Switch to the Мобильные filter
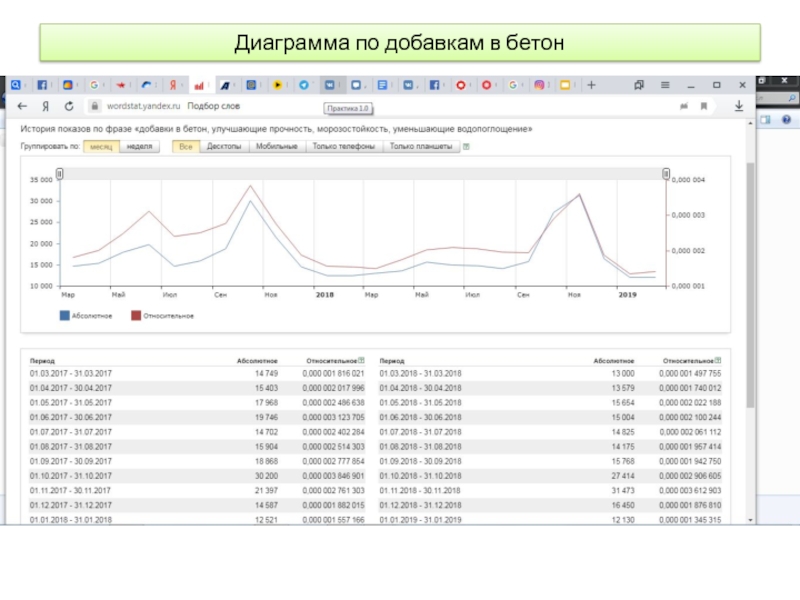800x600 pixels. 276,146
